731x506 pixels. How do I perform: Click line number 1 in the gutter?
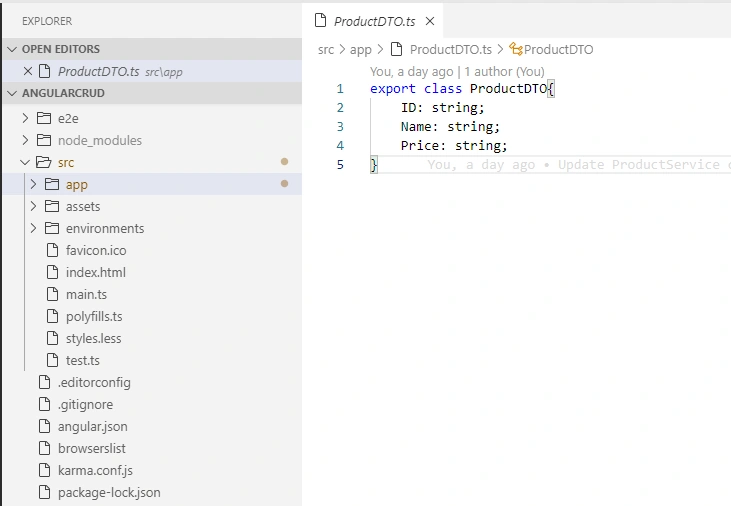coord(340,89)
